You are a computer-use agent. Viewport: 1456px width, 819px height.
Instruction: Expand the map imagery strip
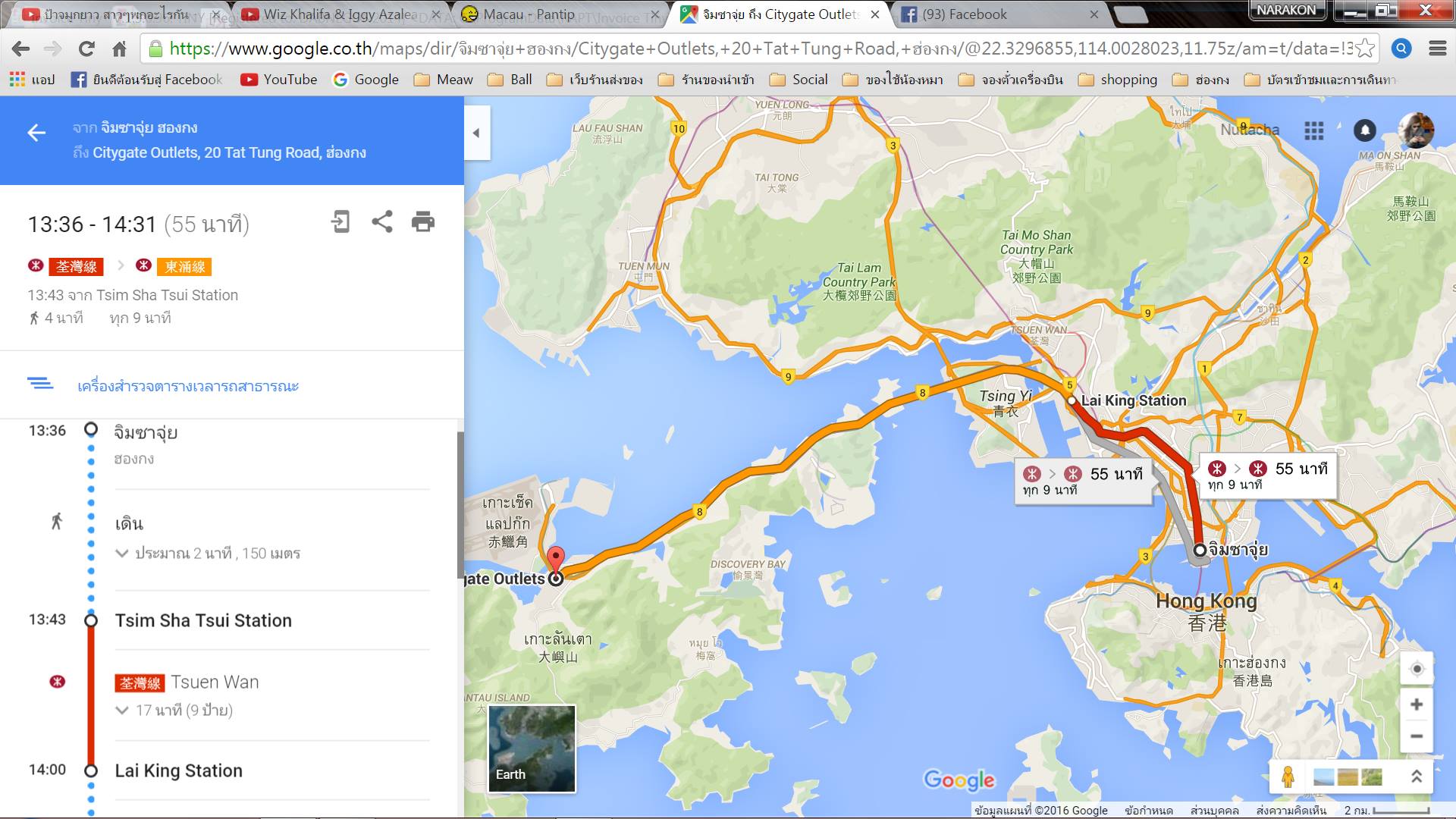tap(1416, 777)
